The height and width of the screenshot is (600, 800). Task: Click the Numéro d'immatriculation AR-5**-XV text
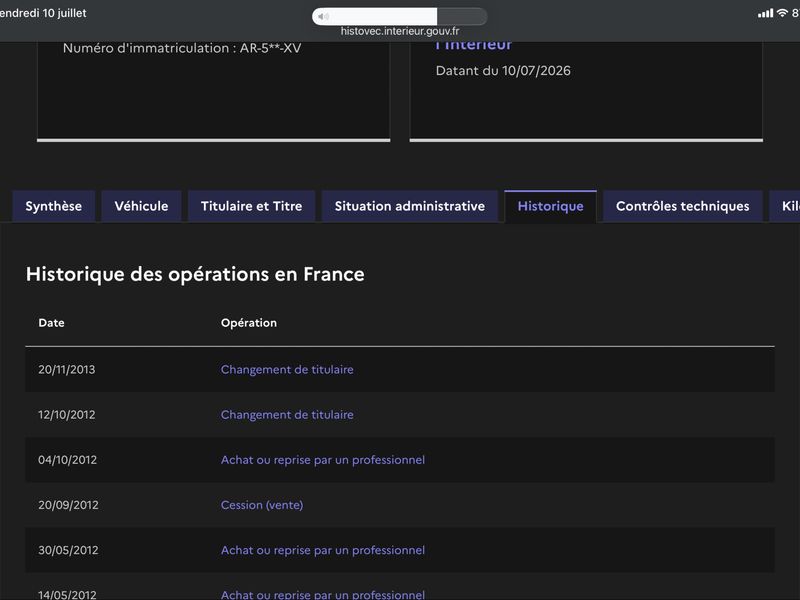pyautogui.click(x=182, y=48)
